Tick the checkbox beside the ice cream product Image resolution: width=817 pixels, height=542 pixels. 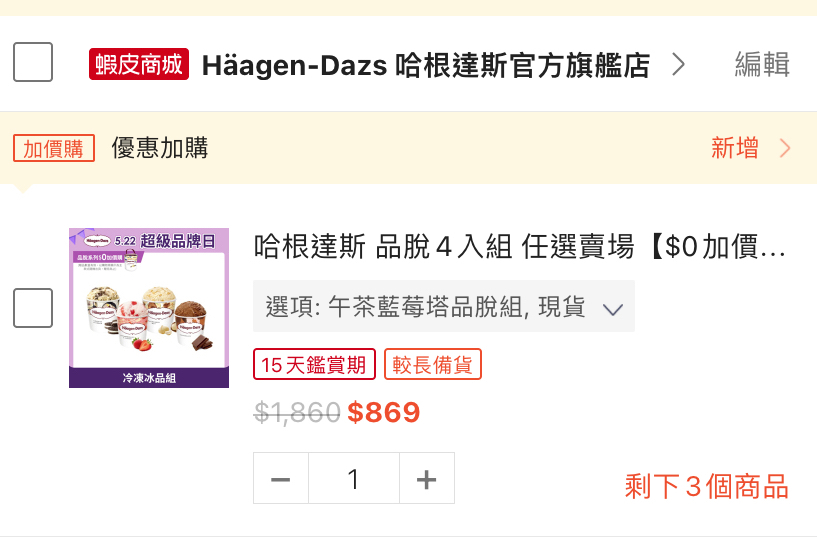click(33, 308)
